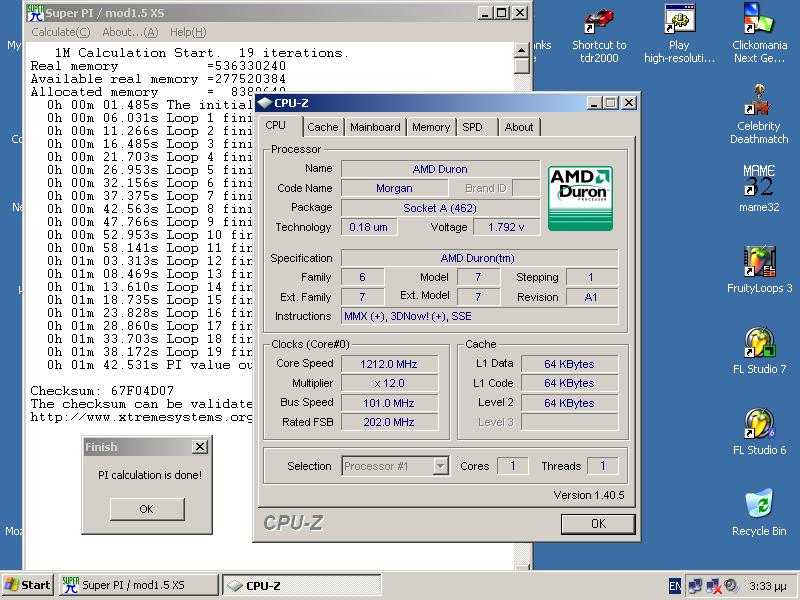The width and height of the screenshot is (800, 600).
Task: Click the Rated FSB value 202.0 MHz
Action: click(x=389, y=422)
